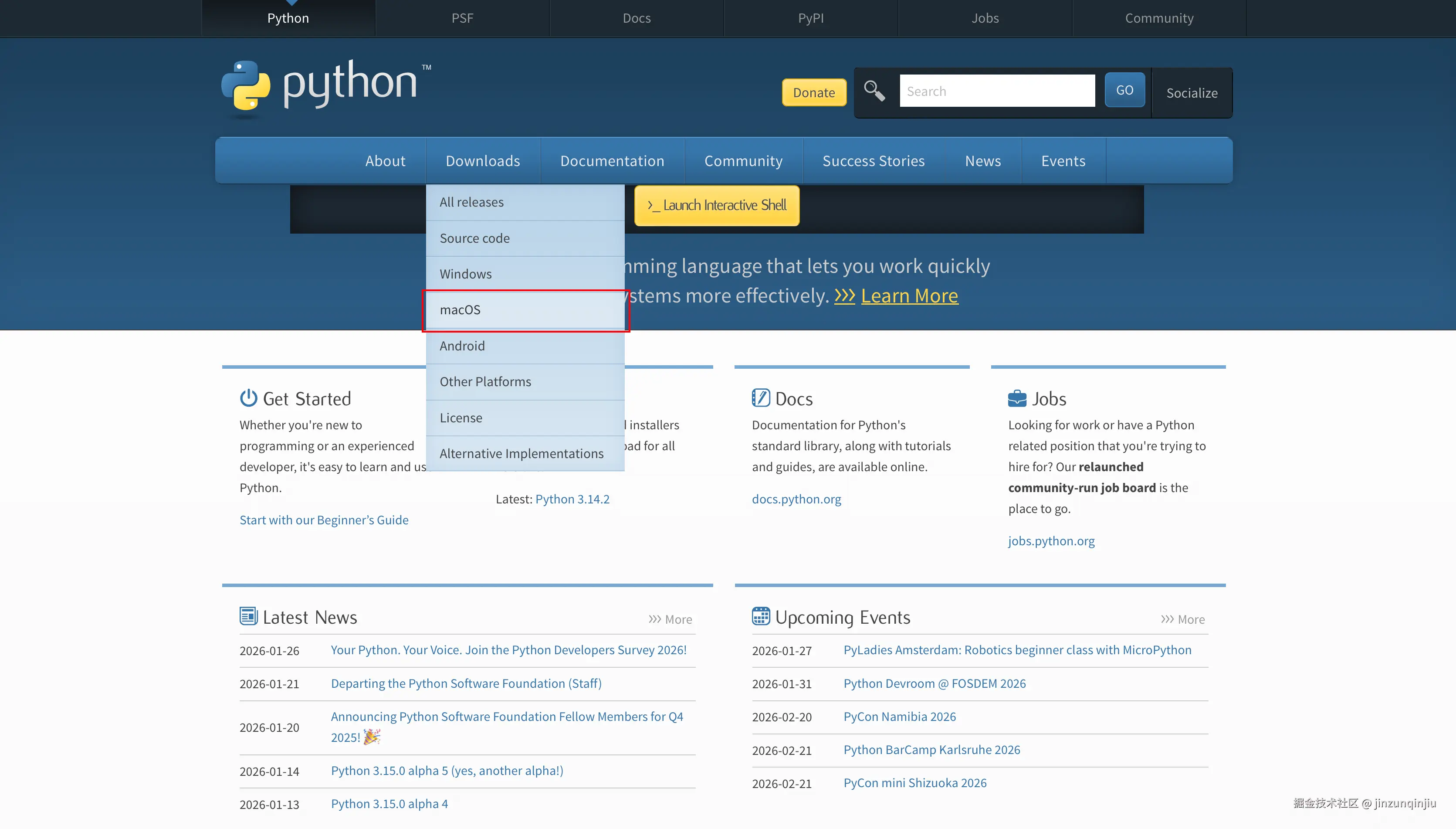
Task: Click the Upcoming Events calendar icon
Action: coord(761,616)
